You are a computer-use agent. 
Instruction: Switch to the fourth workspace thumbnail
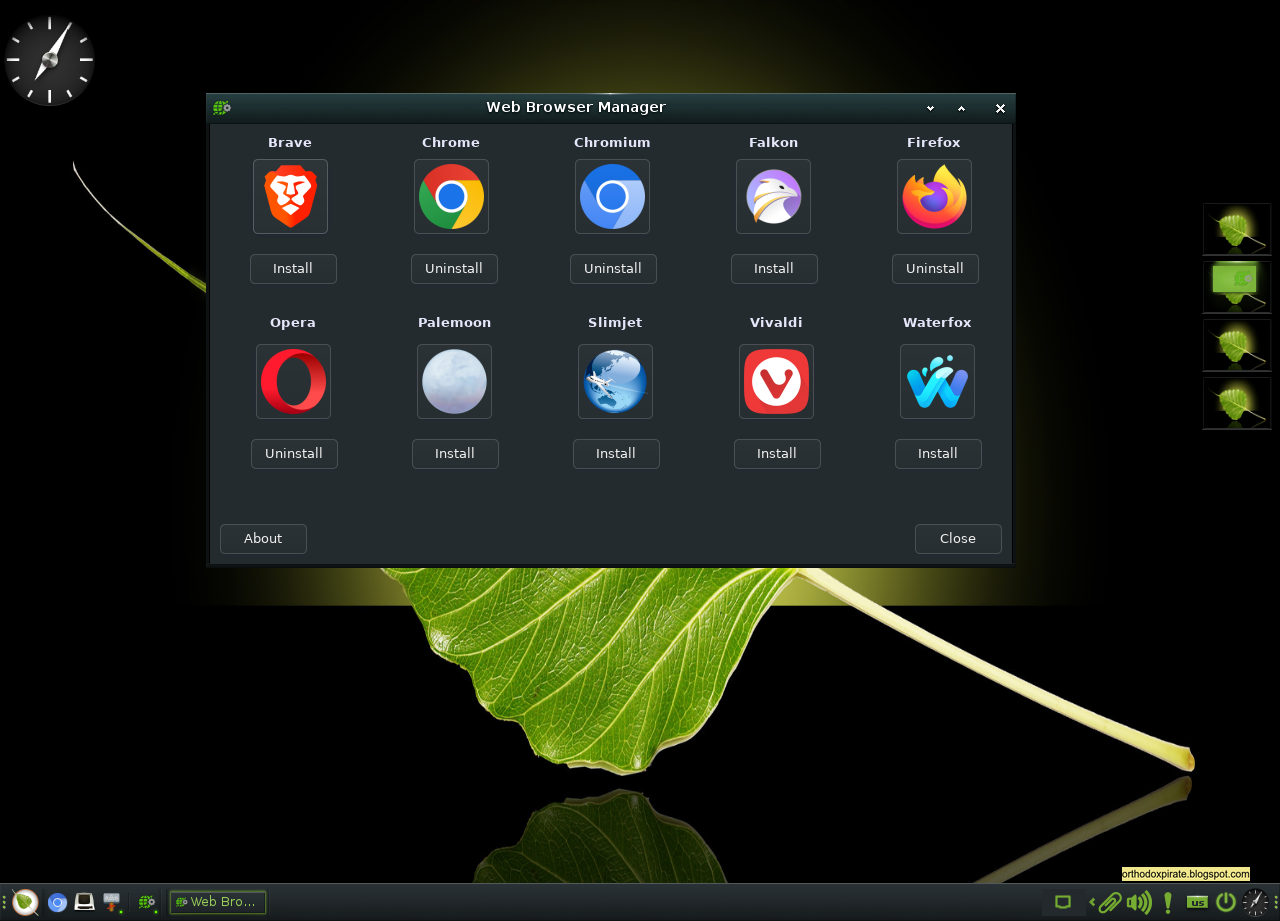click(x=1237, y=404)
